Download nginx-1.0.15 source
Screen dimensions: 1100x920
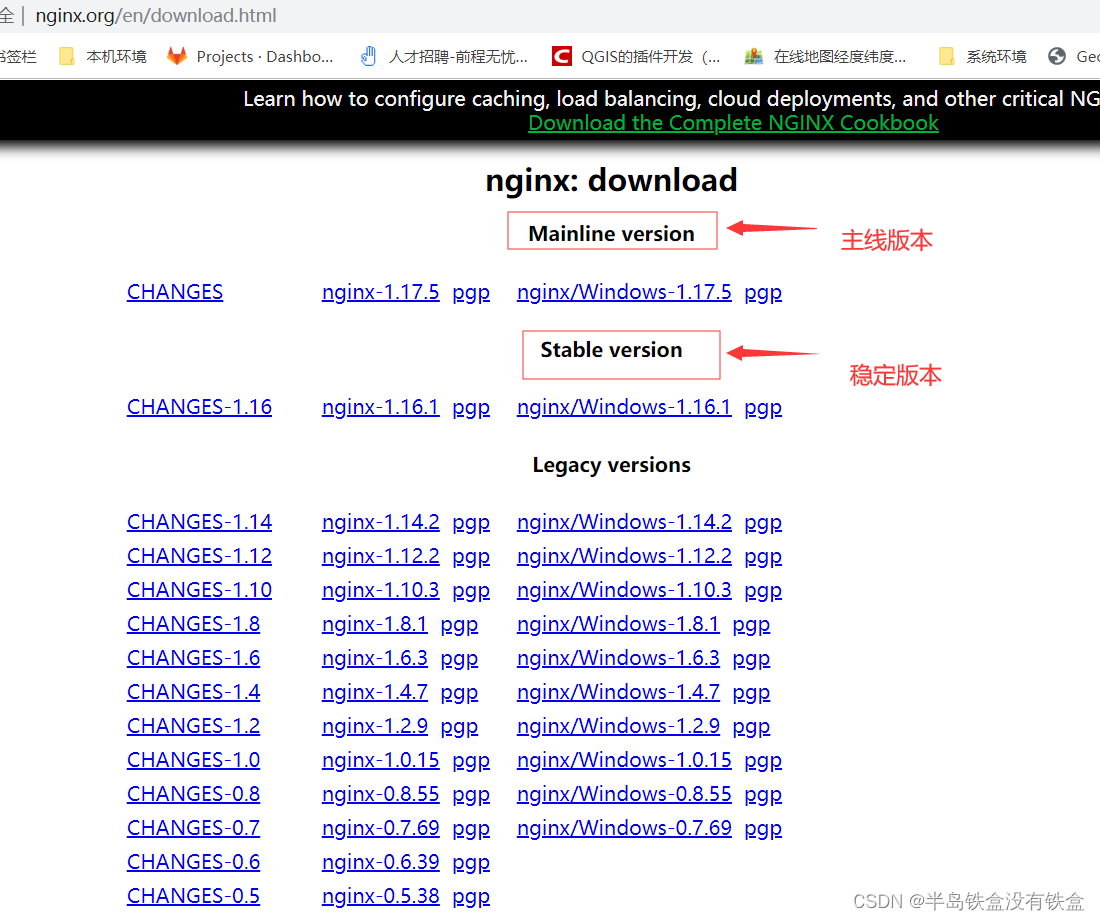[380, 760]
